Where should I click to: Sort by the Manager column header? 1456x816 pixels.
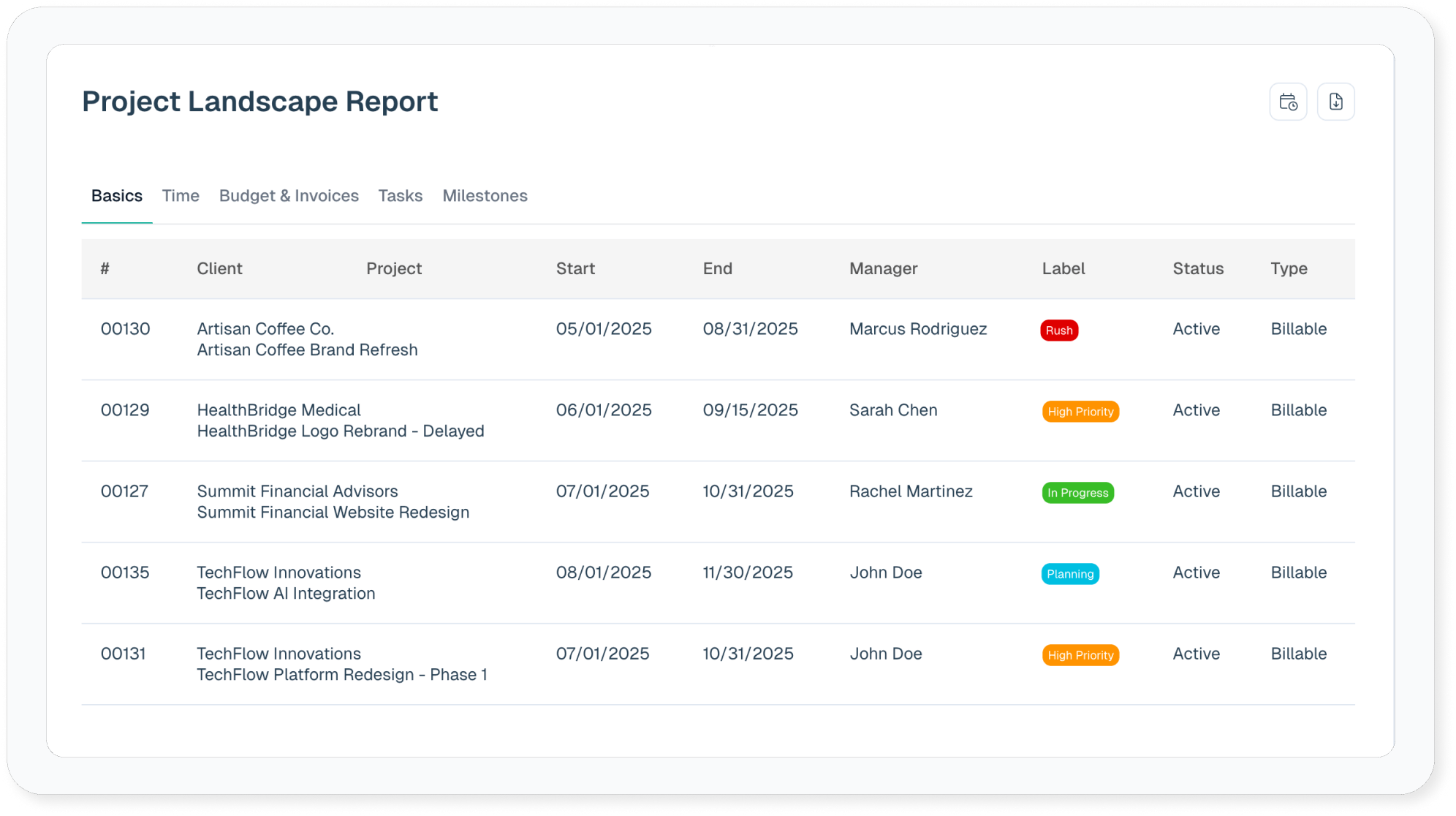tap(883, 268)
